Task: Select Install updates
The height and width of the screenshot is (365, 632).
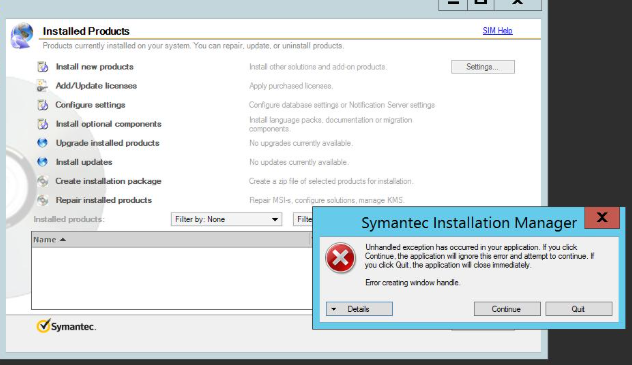Action: click(84, 162)
